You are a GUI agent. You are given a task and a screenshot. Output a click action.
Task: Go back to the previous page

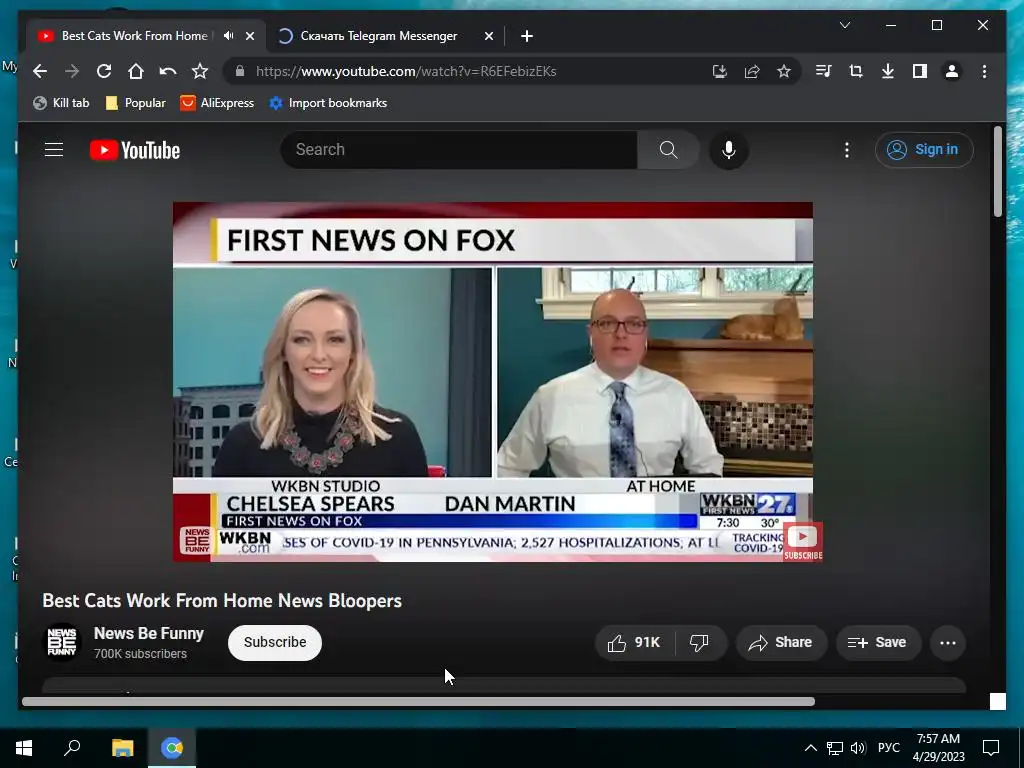coord(40,71)
